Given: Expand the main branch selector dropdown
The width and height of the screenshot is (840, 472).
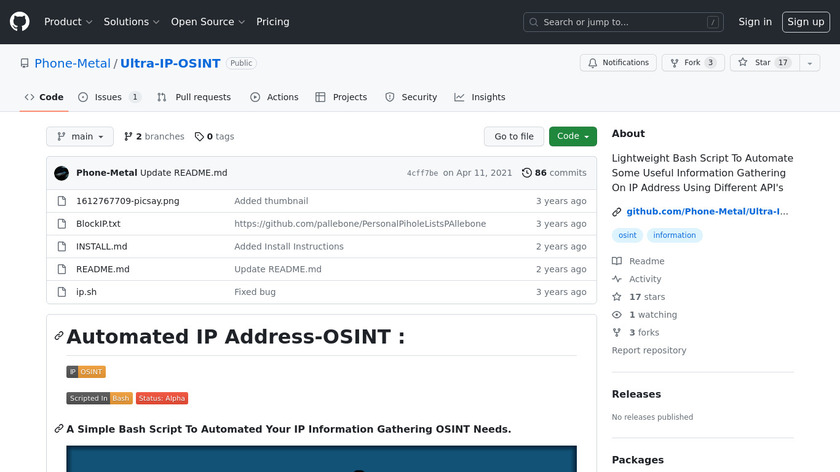Looking at the screenshot, I should [x=80, y=137].
